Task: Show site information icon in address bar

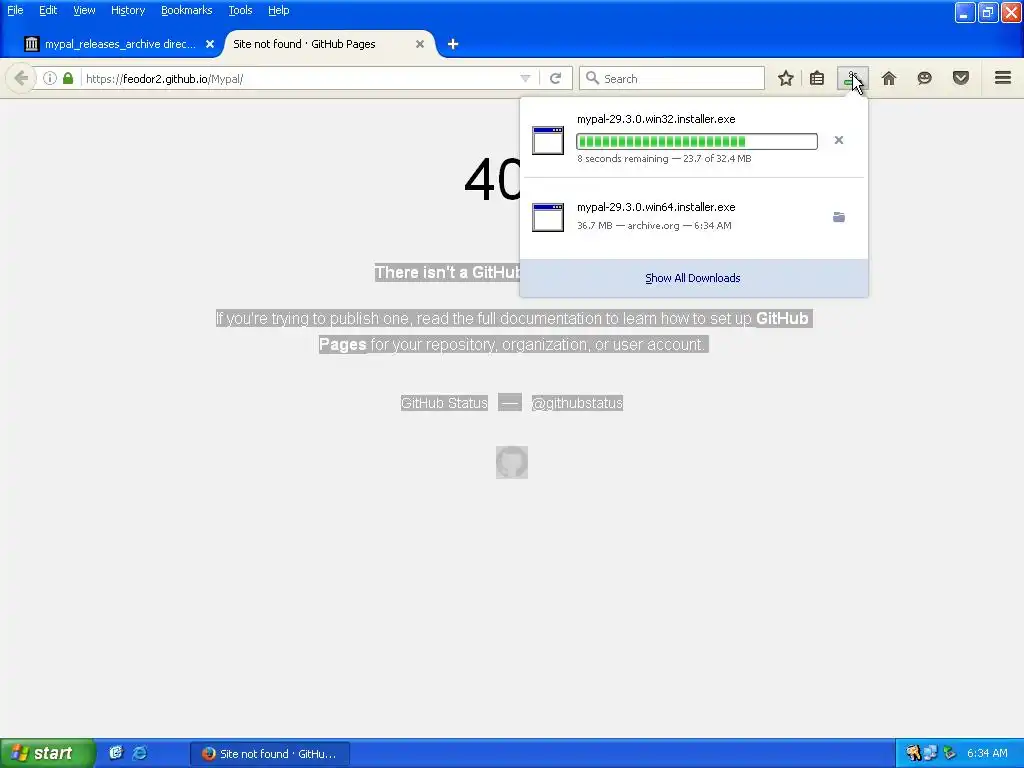Action: [50, 78]
